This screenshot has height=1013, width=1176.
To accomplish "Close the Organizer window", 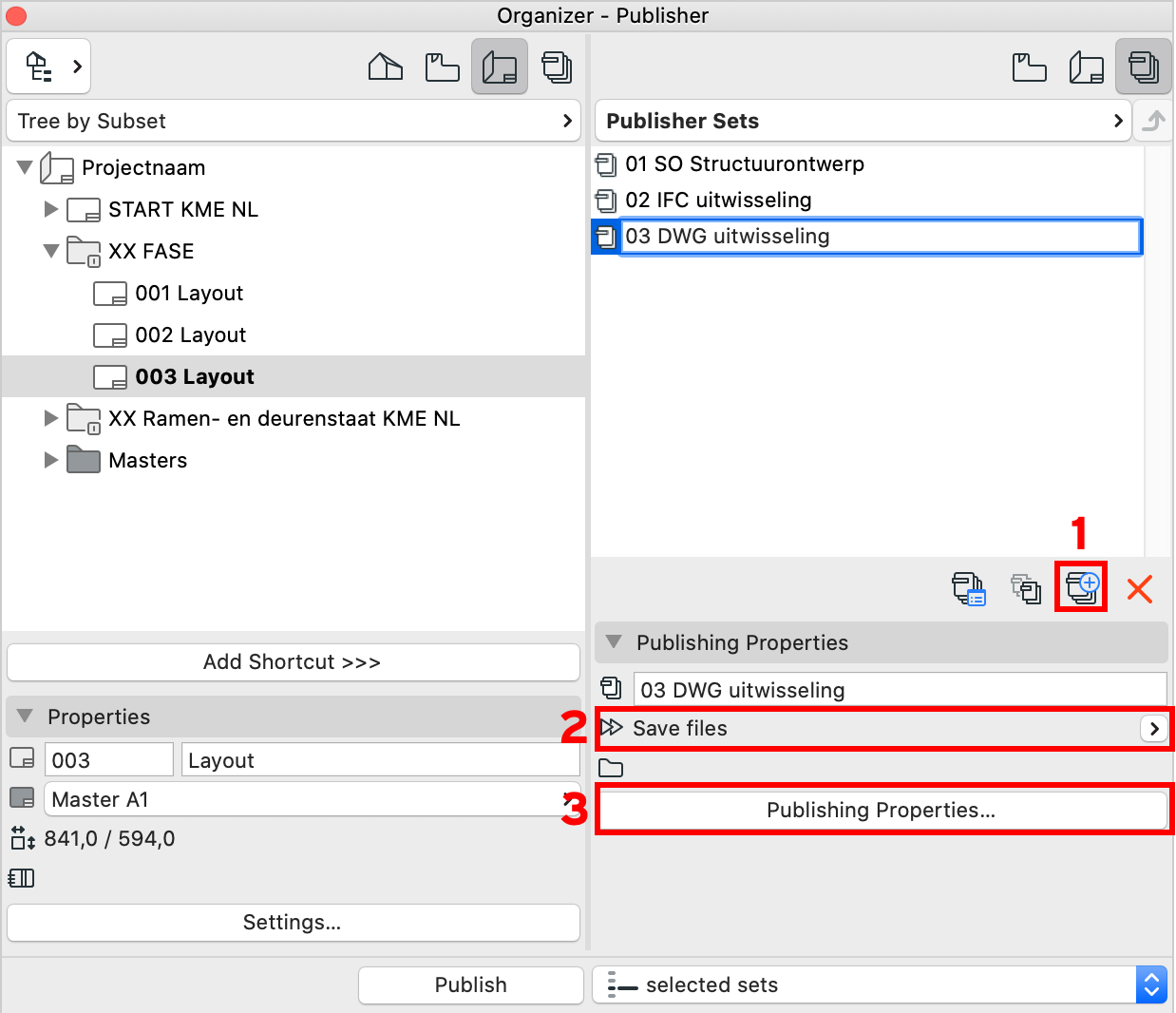I will pos(16,16).
